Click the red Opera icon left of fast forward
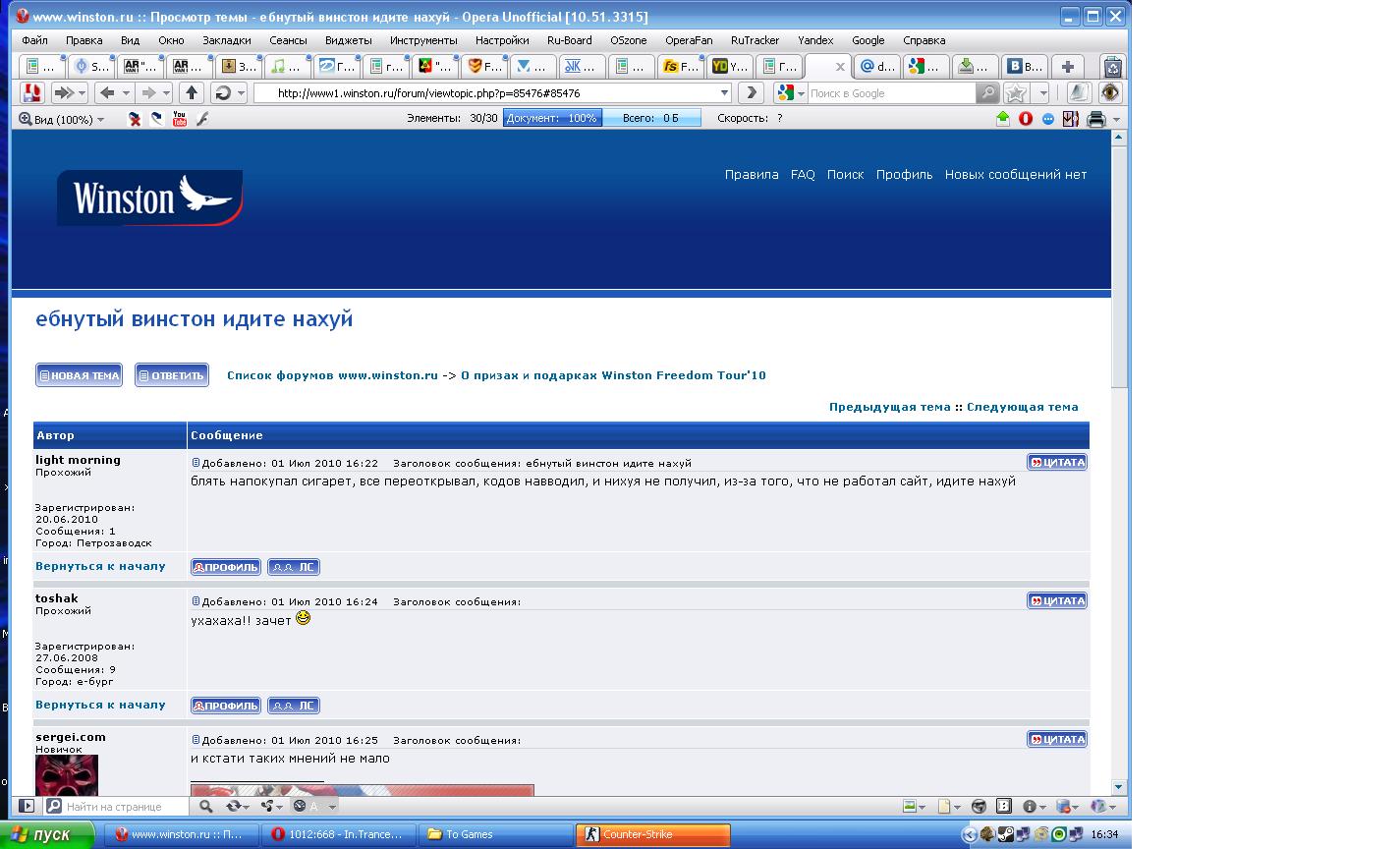Viewport: 1400px width, 849px height. (x=31, y=92)
